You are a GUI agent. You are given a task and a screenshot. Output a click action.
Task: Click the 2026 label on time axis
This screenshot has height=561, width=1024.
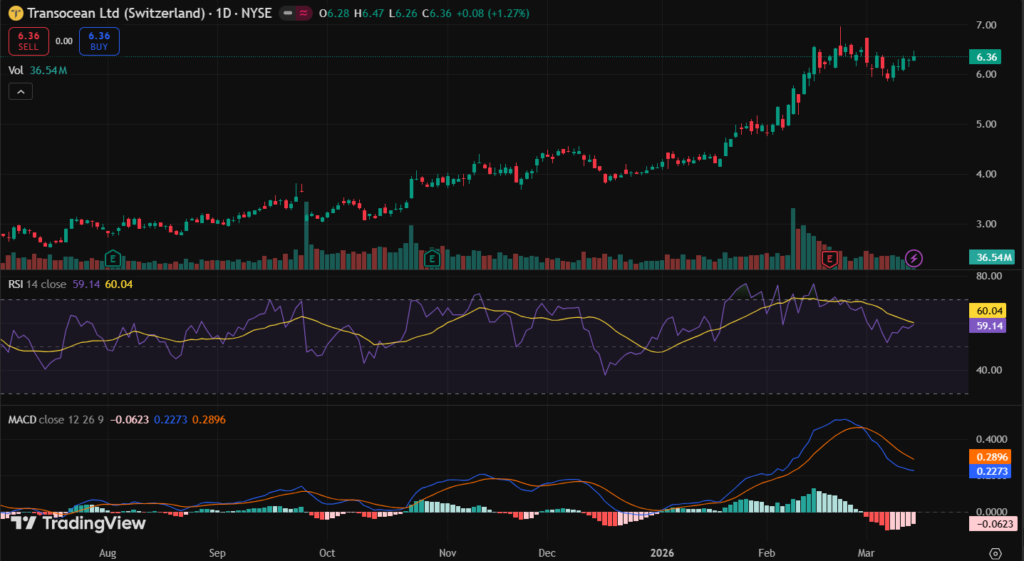click(x=662, y=552)
